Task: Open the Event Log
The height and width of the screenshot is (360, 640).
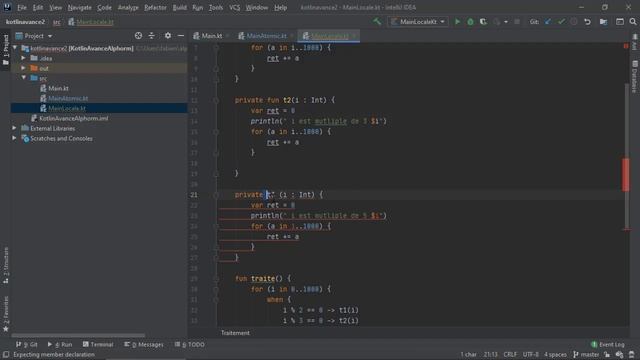Action: [x=608, y=344]
